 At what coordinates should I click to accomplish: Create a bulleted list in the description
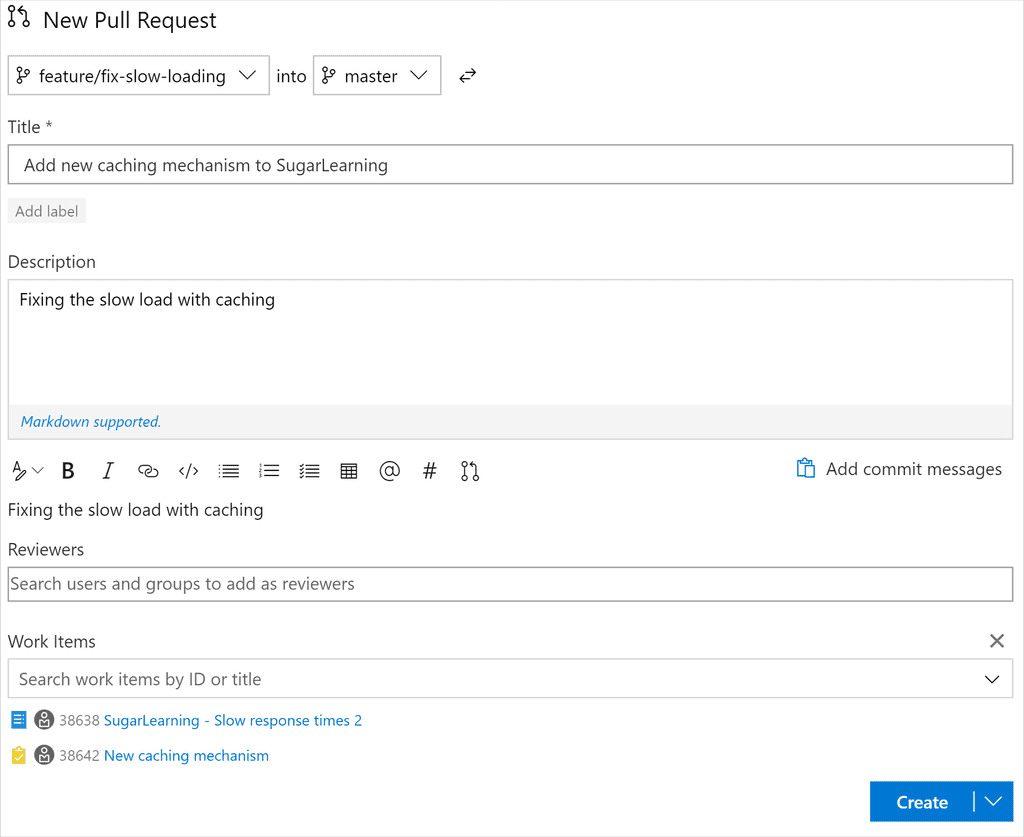pyautogui.click(x=228, y=470)
